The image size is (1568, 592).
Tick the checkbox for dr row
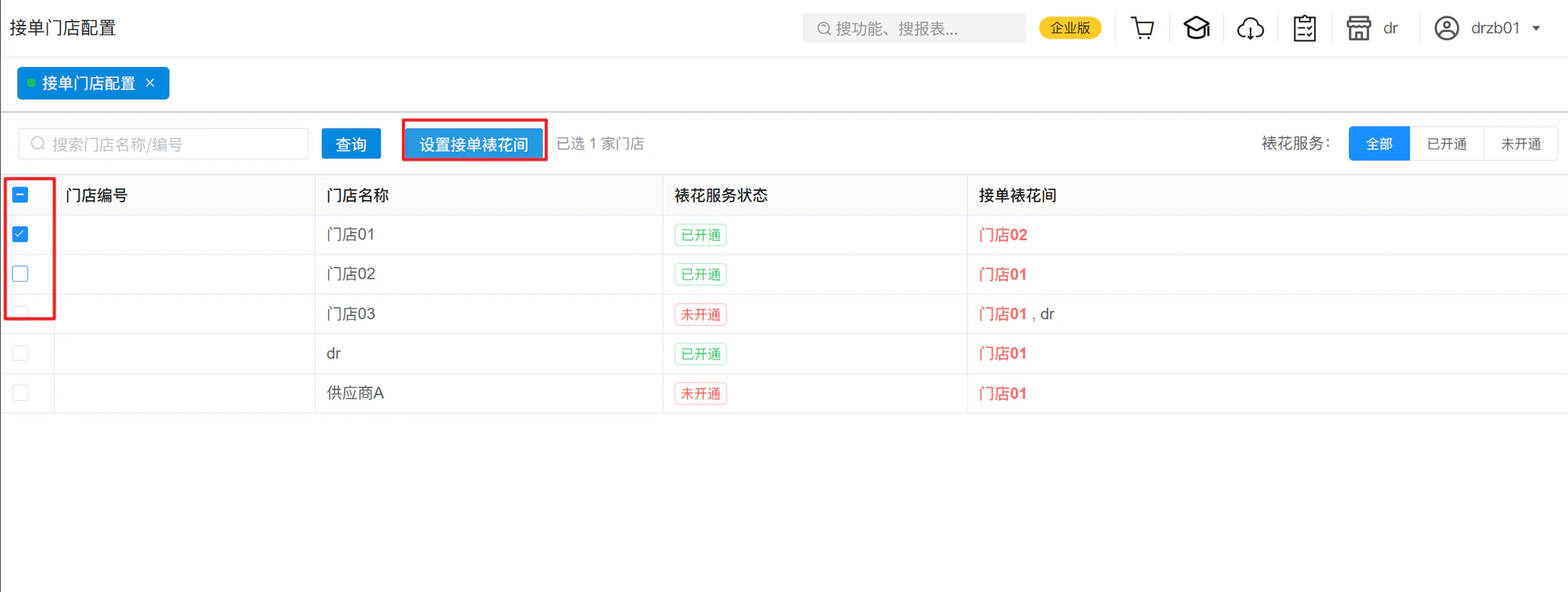20,354
